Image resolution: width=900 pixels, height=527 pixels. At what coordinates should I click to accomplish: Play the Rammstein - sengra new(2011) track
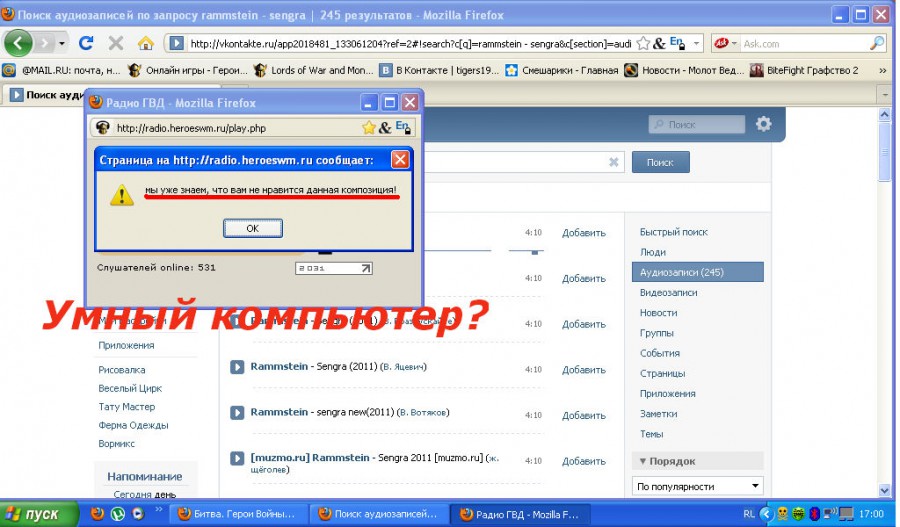coord(237,413)
